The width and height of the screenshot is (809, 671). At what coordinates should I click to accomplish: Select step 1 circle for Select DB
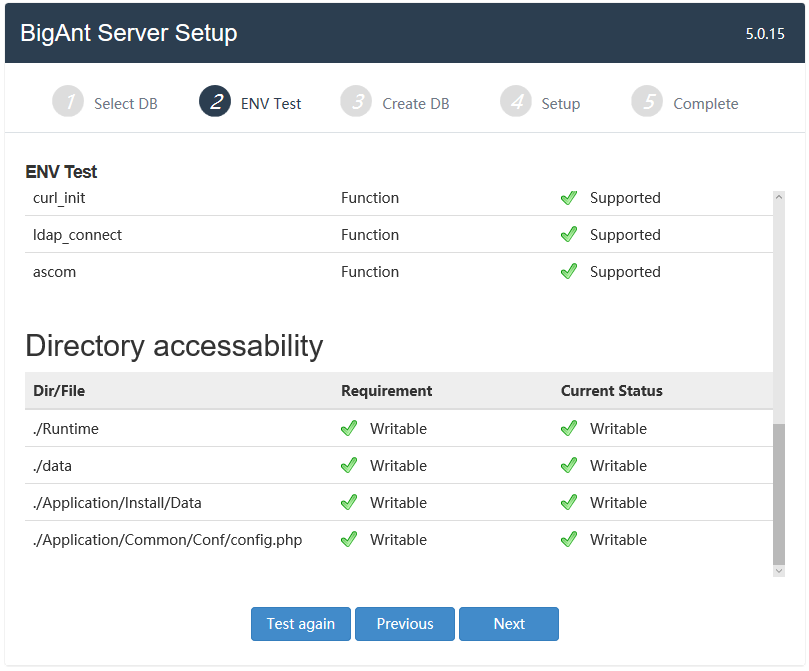(x=68, y=101)
